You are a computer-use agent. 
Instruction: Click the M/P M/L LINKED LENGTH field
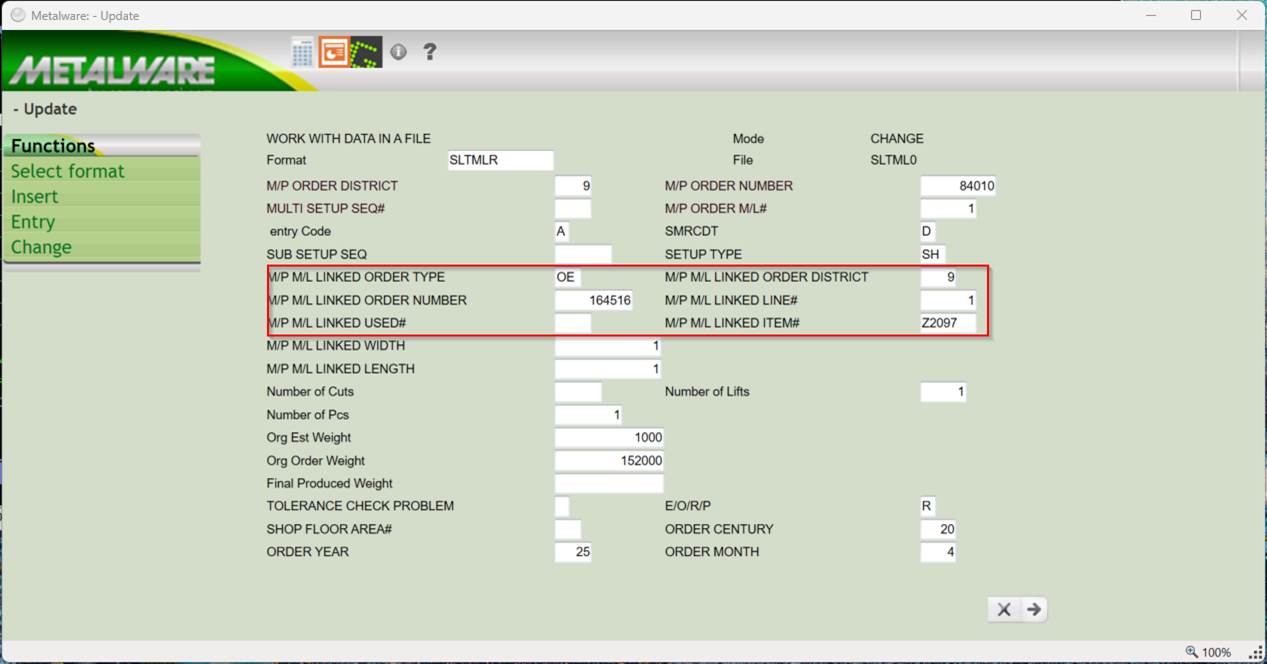pyautogui.click(x=608, y=369)
